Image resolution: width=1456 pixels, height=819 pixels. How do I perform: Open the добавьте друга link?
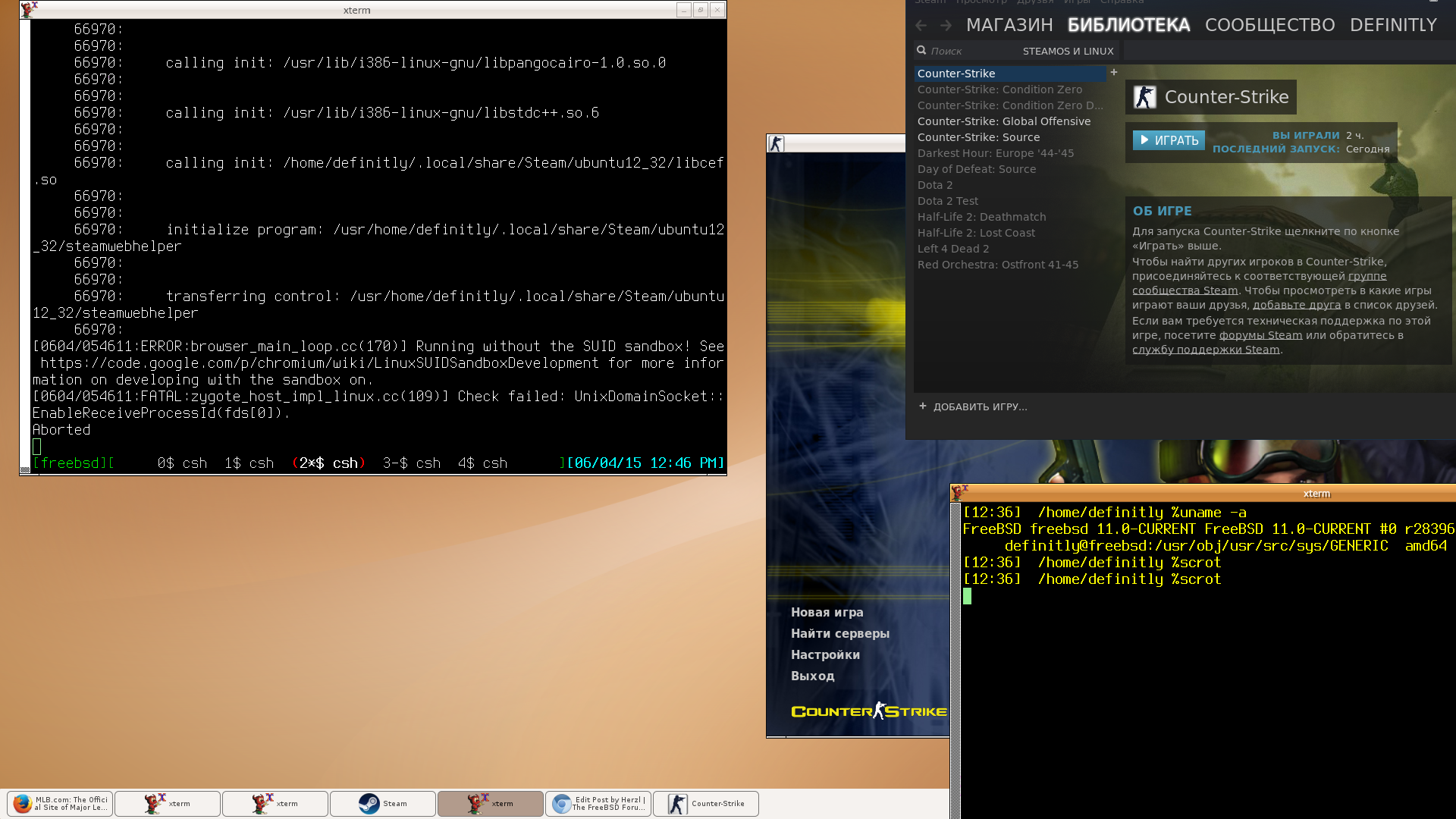[x=1297, y=305]
